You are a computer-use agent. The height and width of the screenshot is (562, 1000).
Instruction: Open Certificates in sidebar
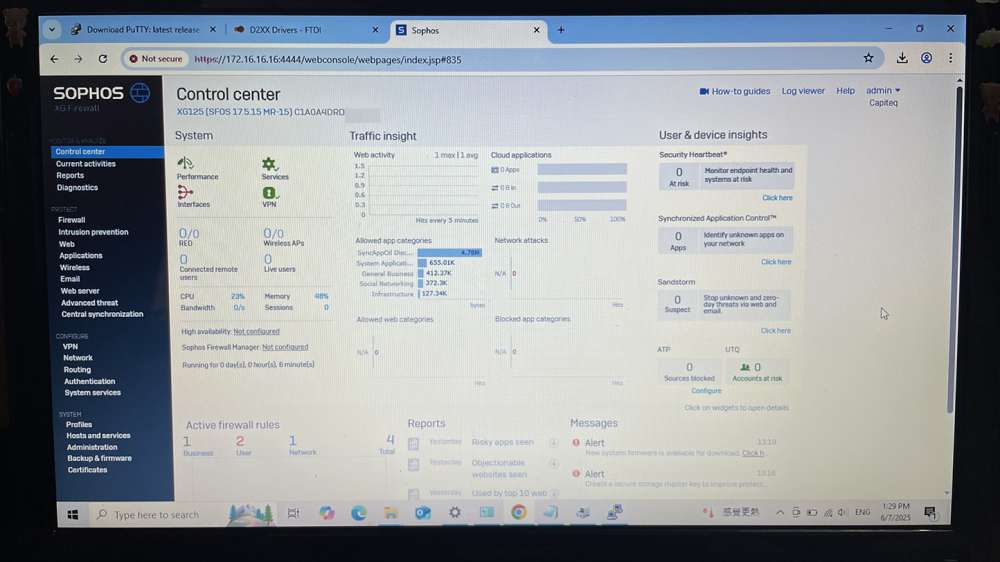pos(87,470)
